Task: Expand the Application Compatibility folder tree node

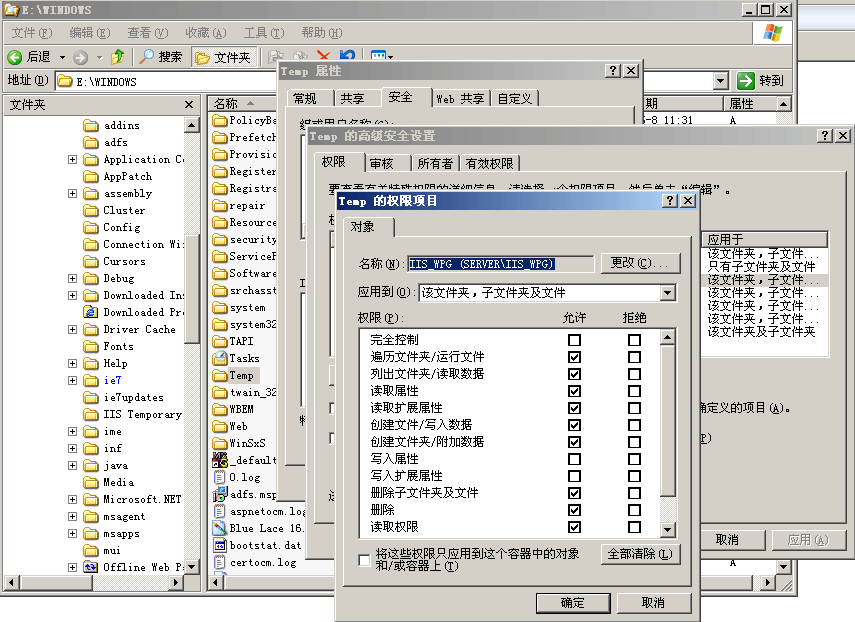Action: click(73, 159)
